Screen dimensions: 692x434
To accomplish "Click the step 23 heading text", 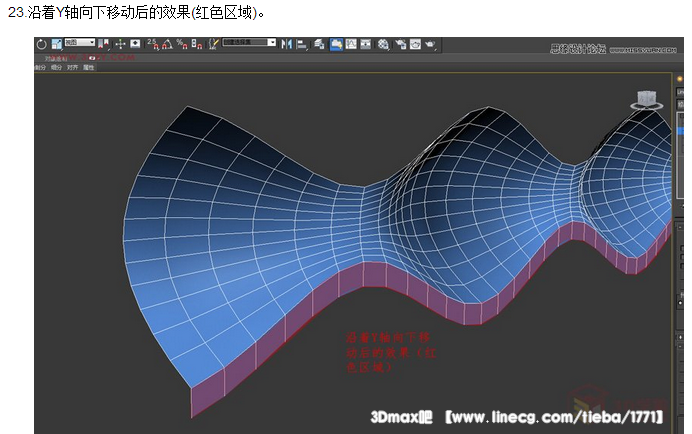I will 136,12.
